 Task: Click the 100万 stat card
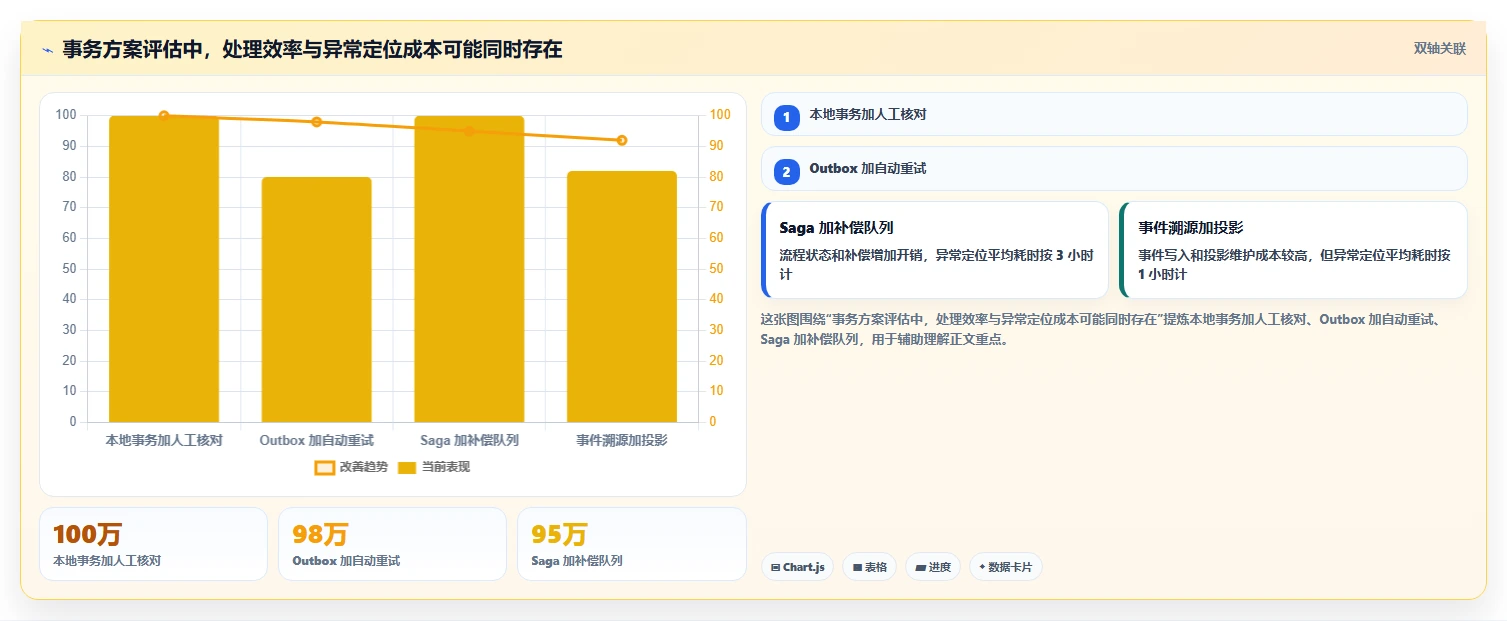tap(153, 544)
